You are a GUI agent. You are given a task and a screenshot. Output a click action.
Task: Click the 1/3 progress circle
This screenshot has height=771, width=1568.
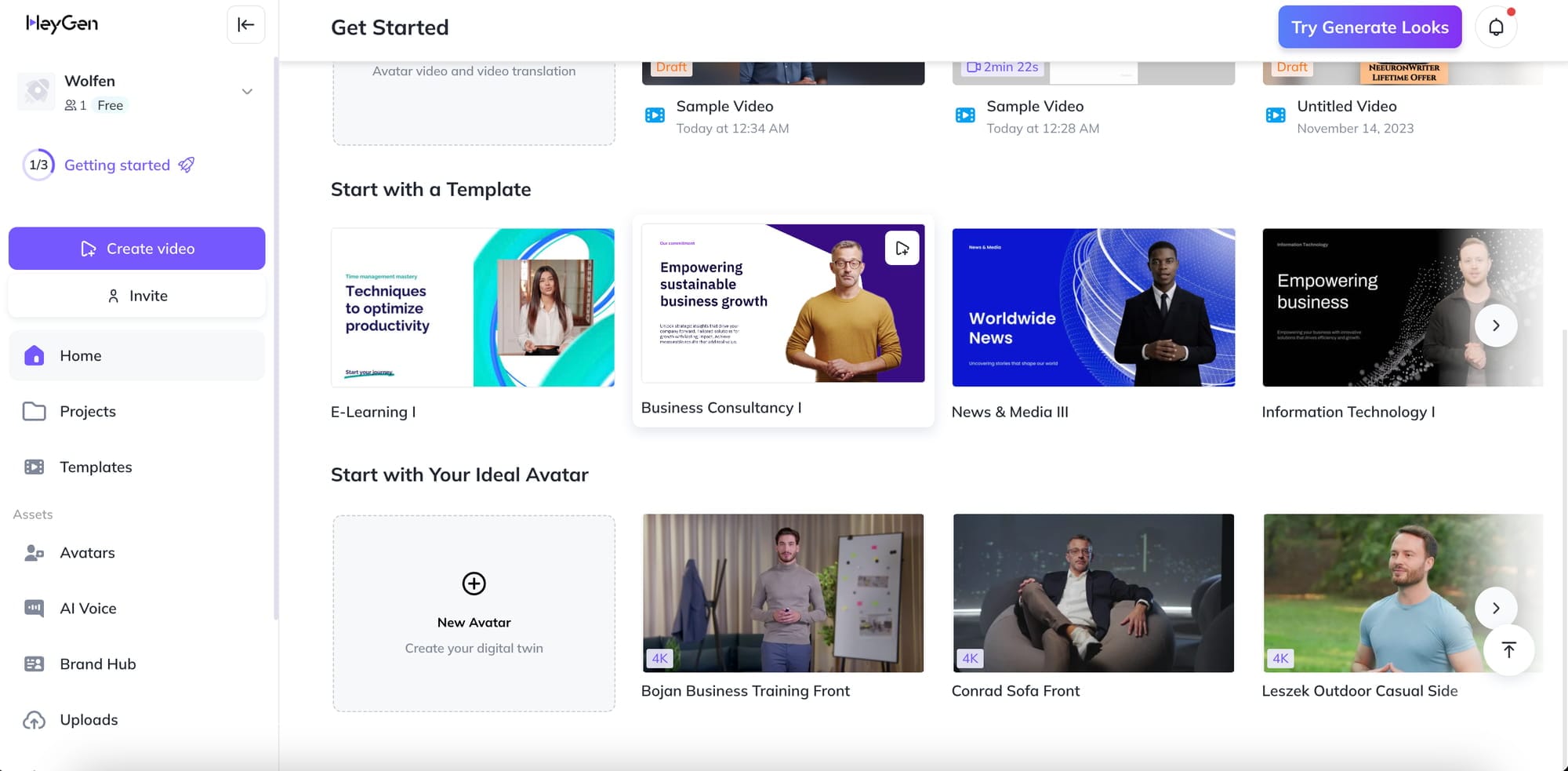pyautogui.click(x=38, y=165)
